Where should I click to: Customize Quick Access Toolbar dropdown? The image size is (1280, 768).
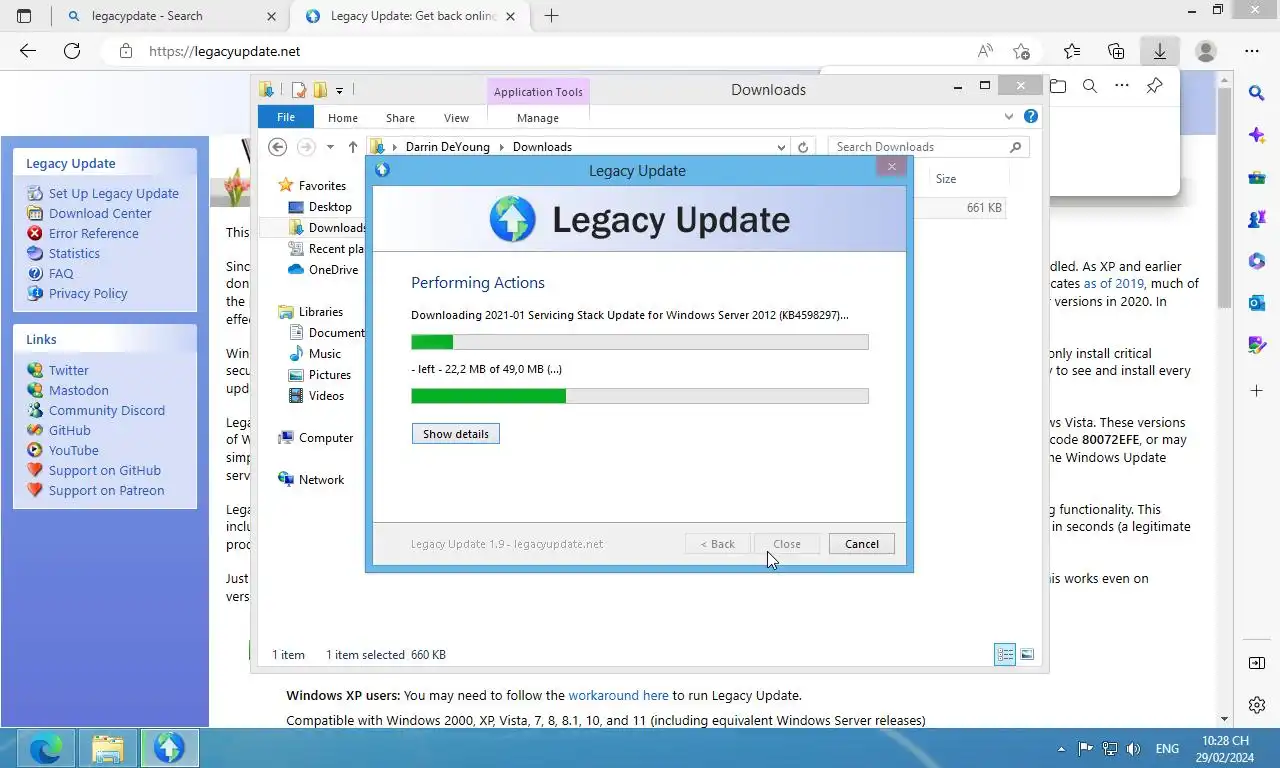click(339, 90)
